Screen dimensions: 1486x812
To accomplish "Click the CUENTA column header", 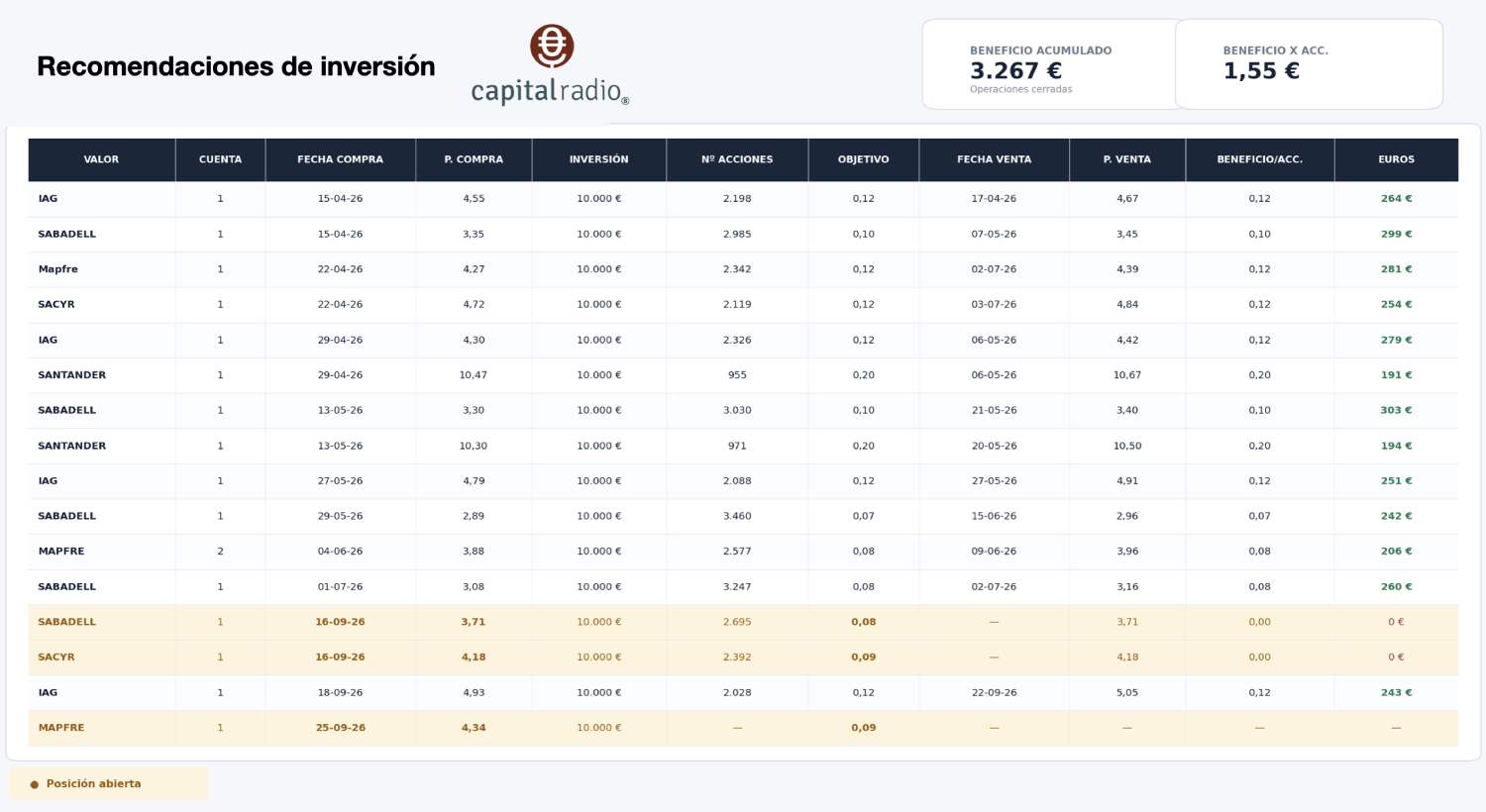I will click(x=220, y=159).
